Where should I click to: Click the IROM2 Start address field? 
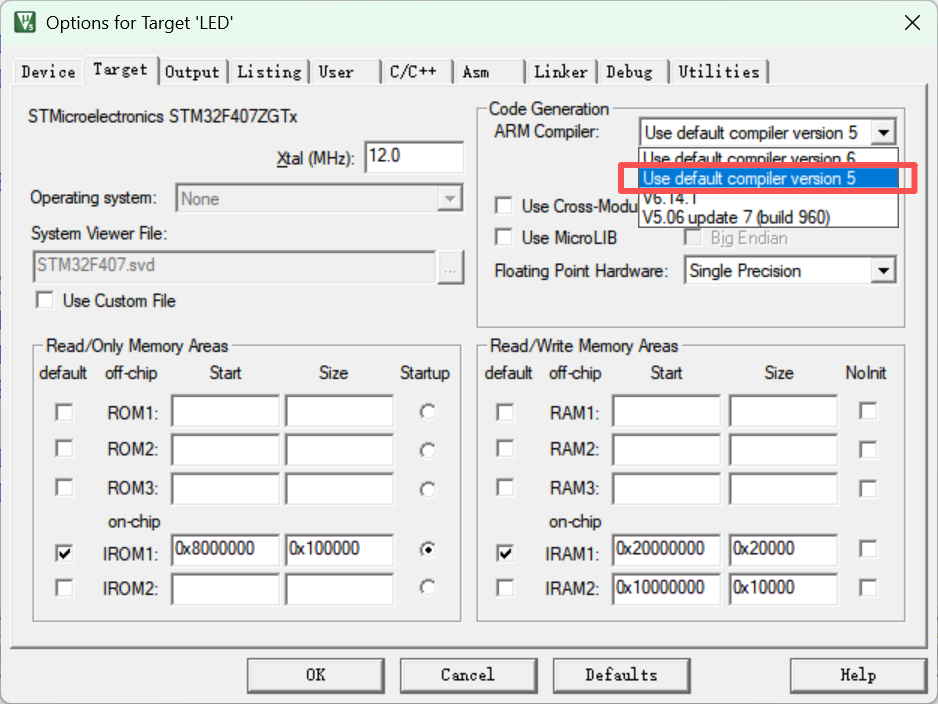225,589
